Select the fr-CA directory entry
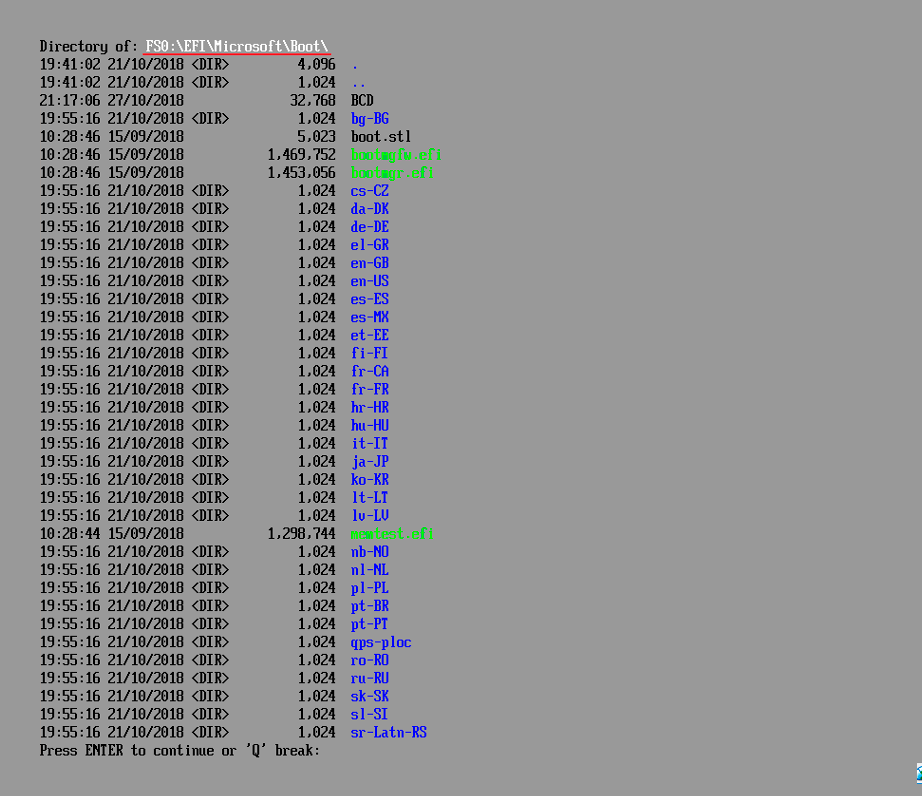This screenshot has height=796, width=922. (x=370, y=372)
